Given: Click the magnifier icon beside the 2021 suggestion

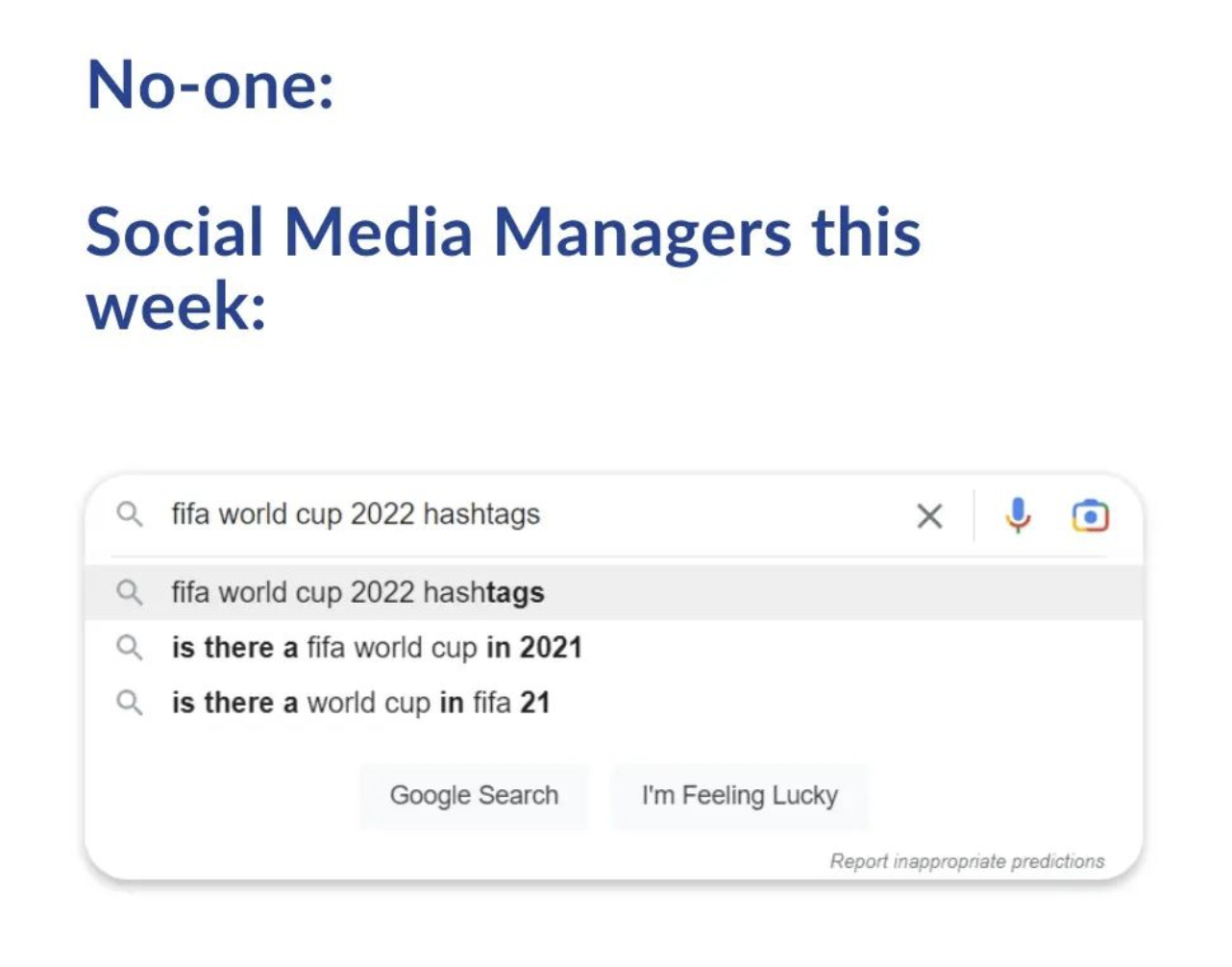Looking at the screenshot, I should (x=130, y=647).
